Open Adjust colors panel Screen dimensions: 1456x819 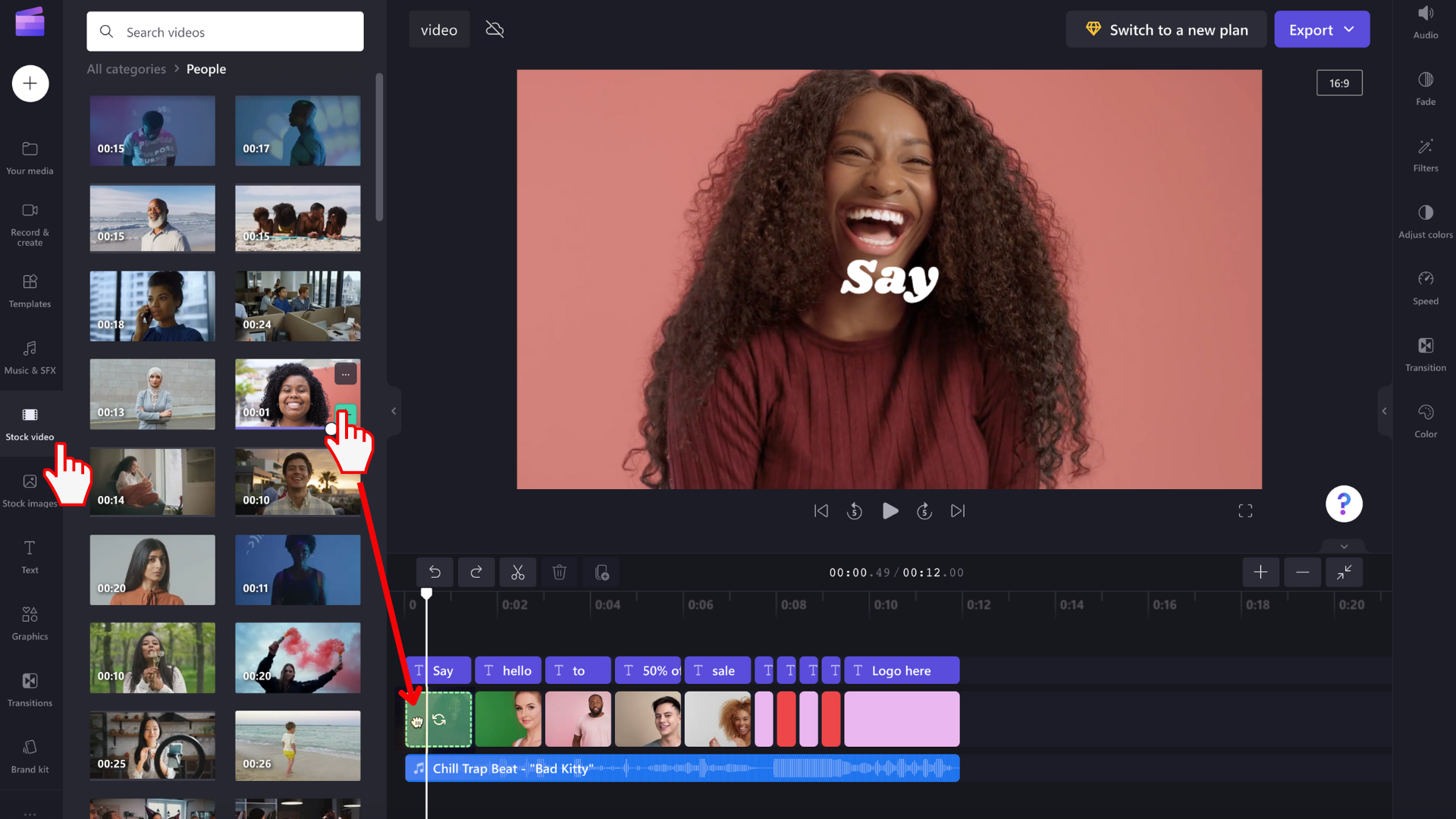tap(1425, 221)
